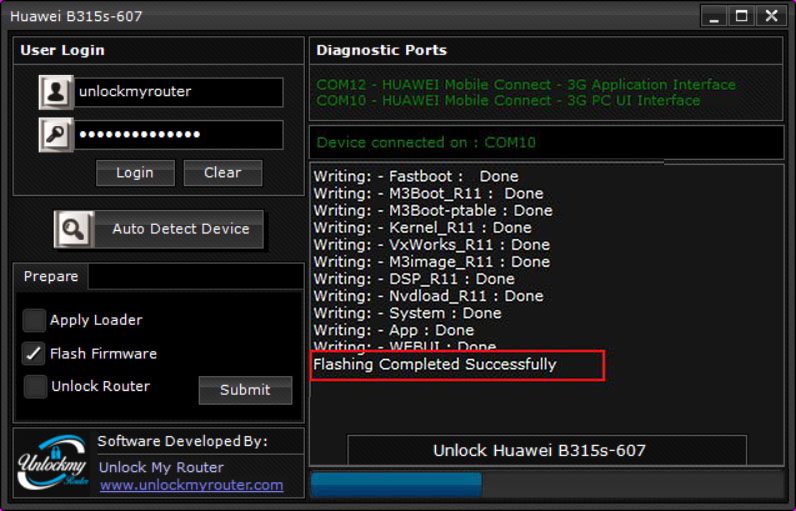Click log line 'Writing: - DSP_R11 : Done'

click(414, 279)
